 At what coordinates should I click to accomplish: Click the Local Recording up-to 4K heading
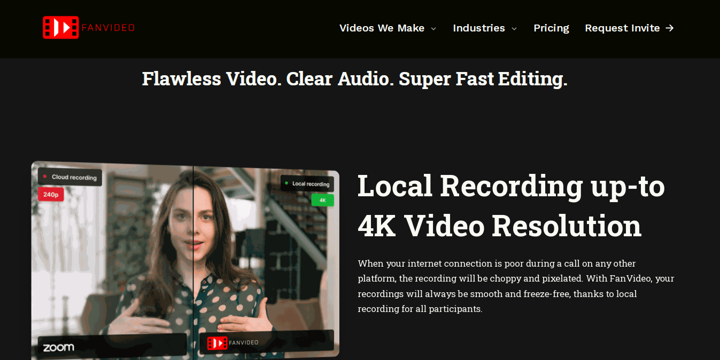[511, 205]
